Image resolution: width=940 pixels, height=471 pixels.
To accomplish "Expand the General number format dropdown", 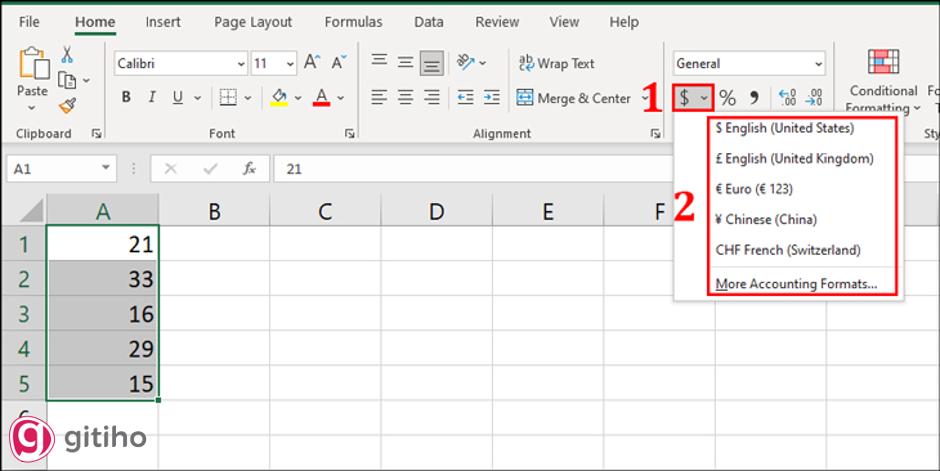I will click(819, 64).
